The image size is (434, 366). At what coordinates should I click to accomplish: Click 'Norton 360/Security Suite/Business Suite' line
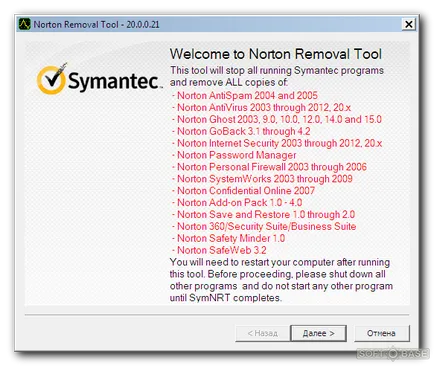(x=264, y=227)
